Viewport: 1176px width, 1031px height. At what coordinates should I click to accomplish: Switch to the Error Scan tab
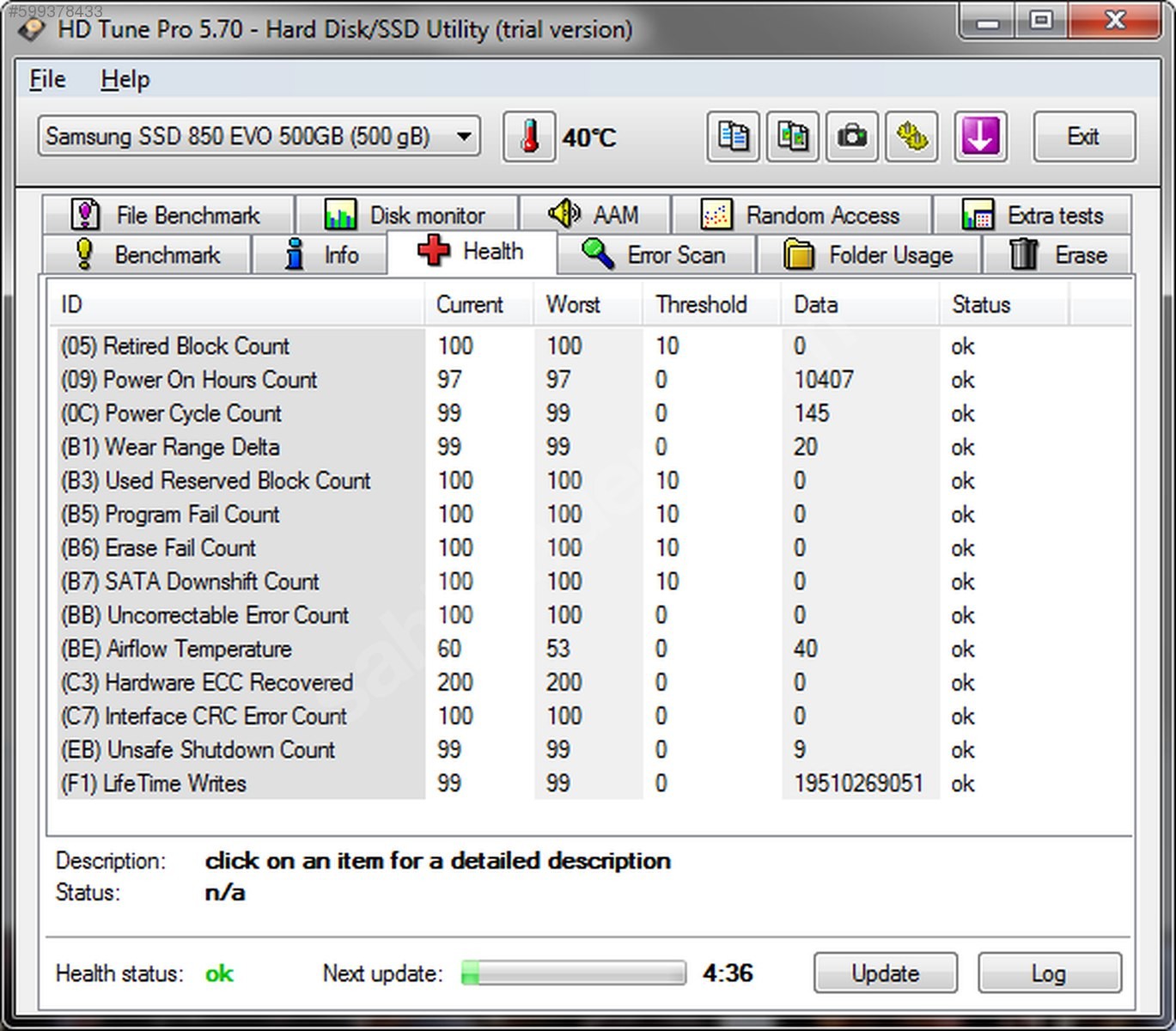[x=656, y=254]
